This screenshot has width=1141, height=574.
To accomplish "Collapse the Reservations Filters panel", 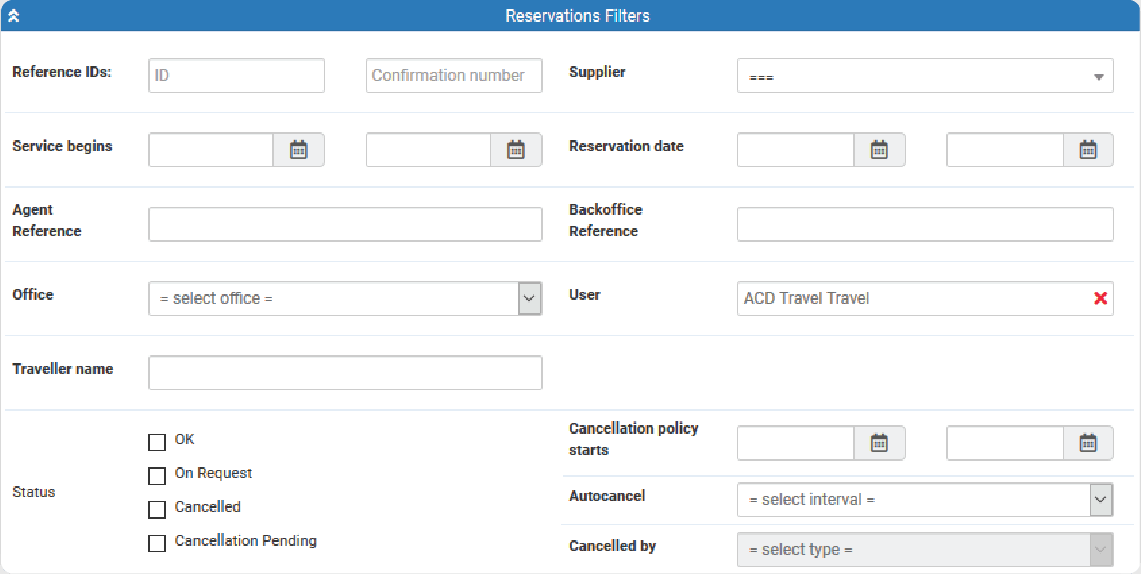I will pyautogui.click(x=13, y=16).
